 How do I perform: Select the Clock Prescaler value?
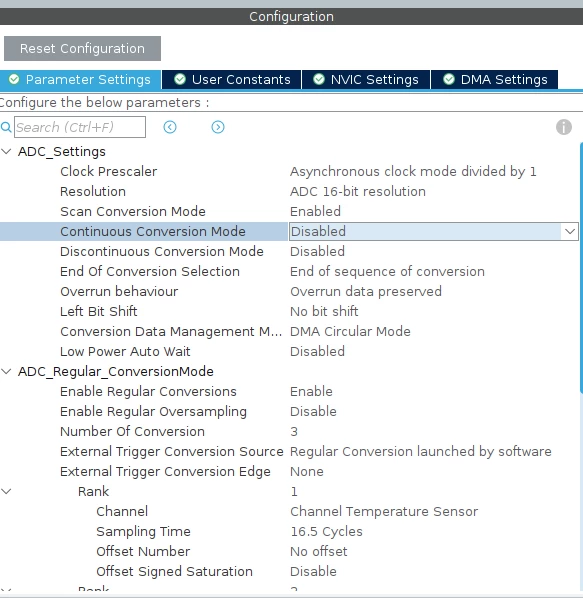(413, 172)
